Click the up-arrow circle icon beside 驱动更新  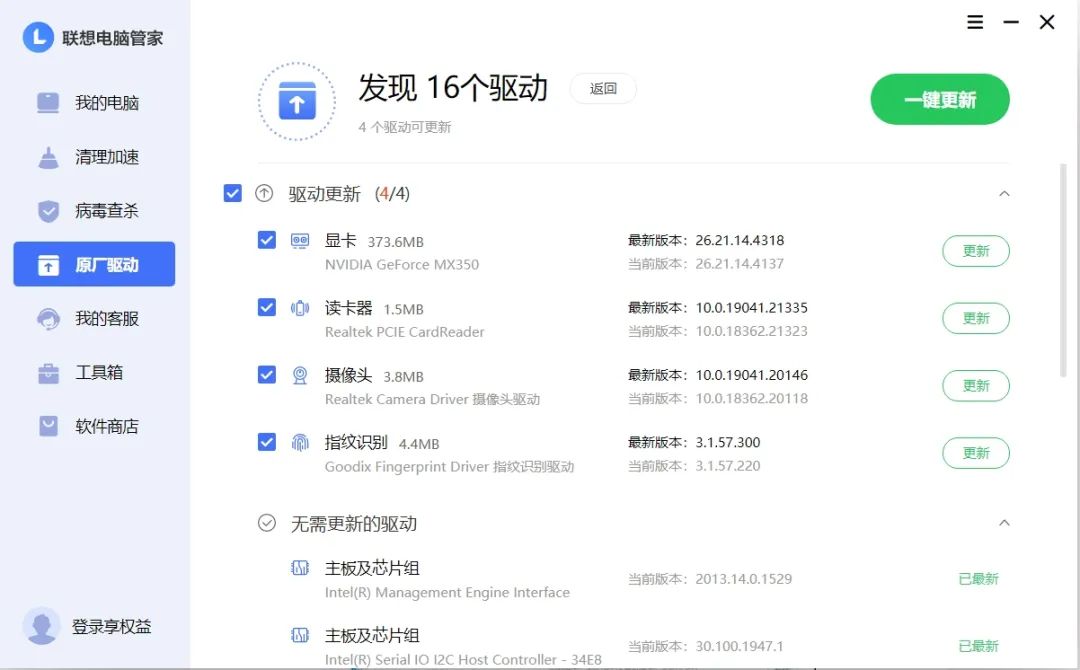(264, 193)
